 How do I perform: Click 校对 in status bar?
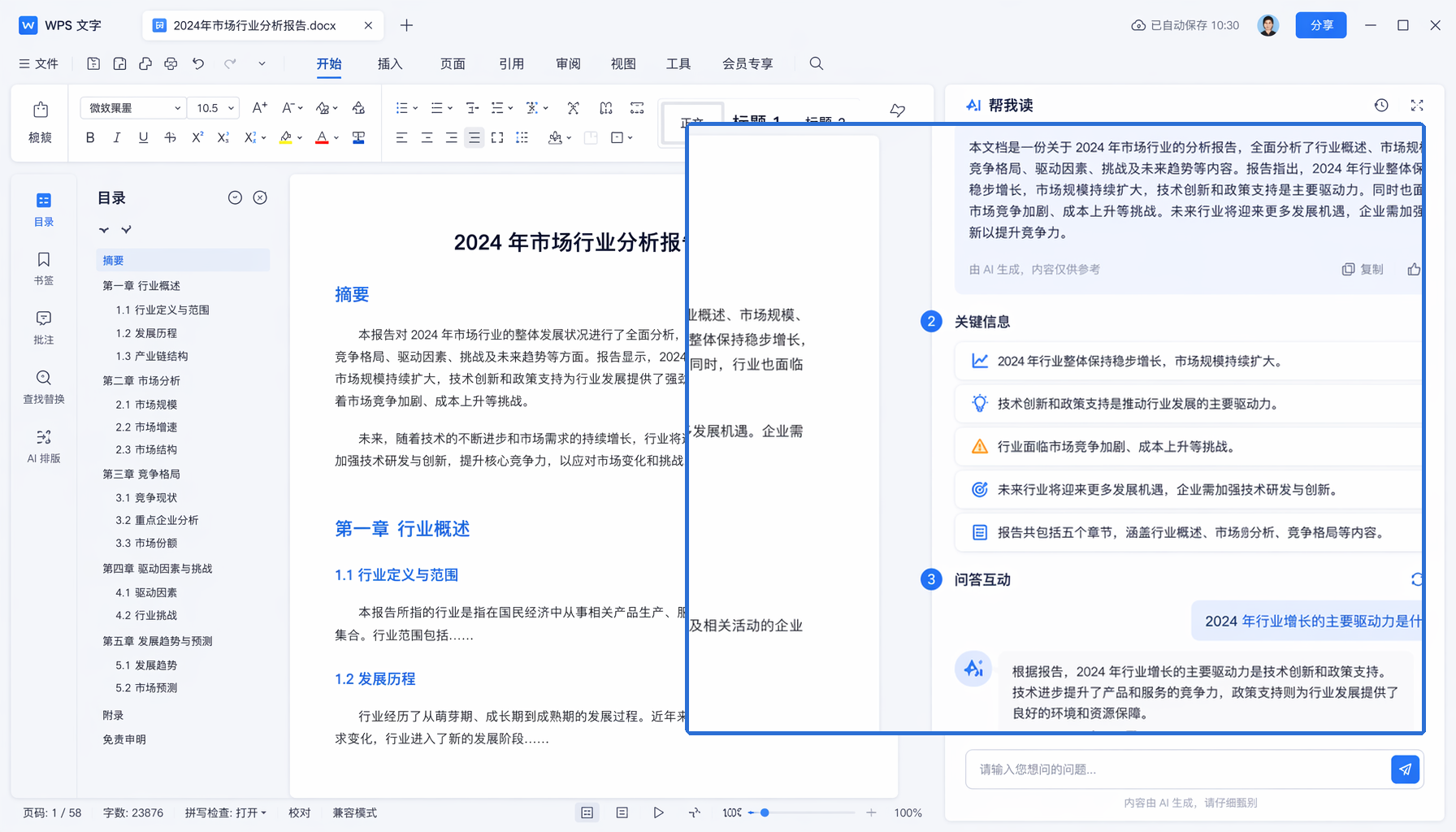300,812
